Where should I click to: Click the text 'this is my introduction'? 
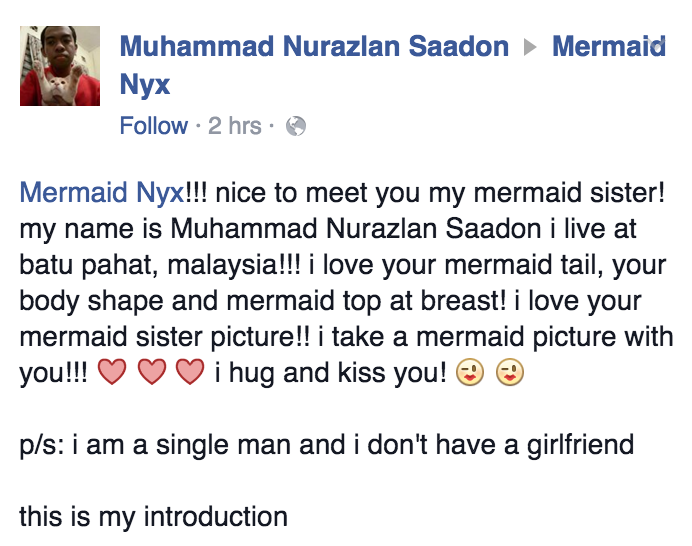153,517
